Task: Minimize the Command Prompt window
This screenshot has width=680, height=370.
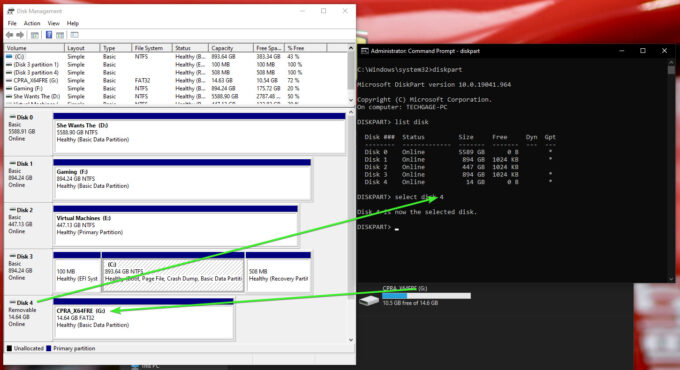Action: pos(621,51)
